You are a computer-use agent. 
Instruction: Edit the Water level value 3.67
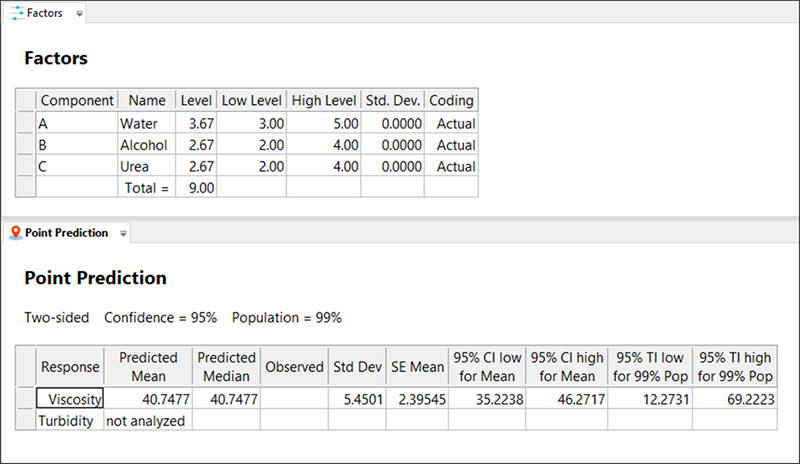[196, 123]
